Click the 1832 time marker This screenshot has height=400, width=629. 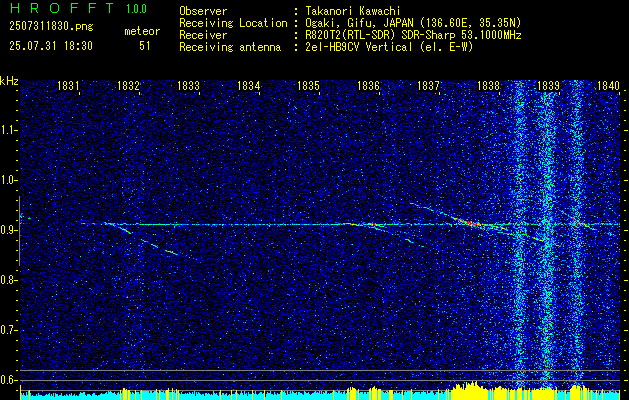(128, 86)
